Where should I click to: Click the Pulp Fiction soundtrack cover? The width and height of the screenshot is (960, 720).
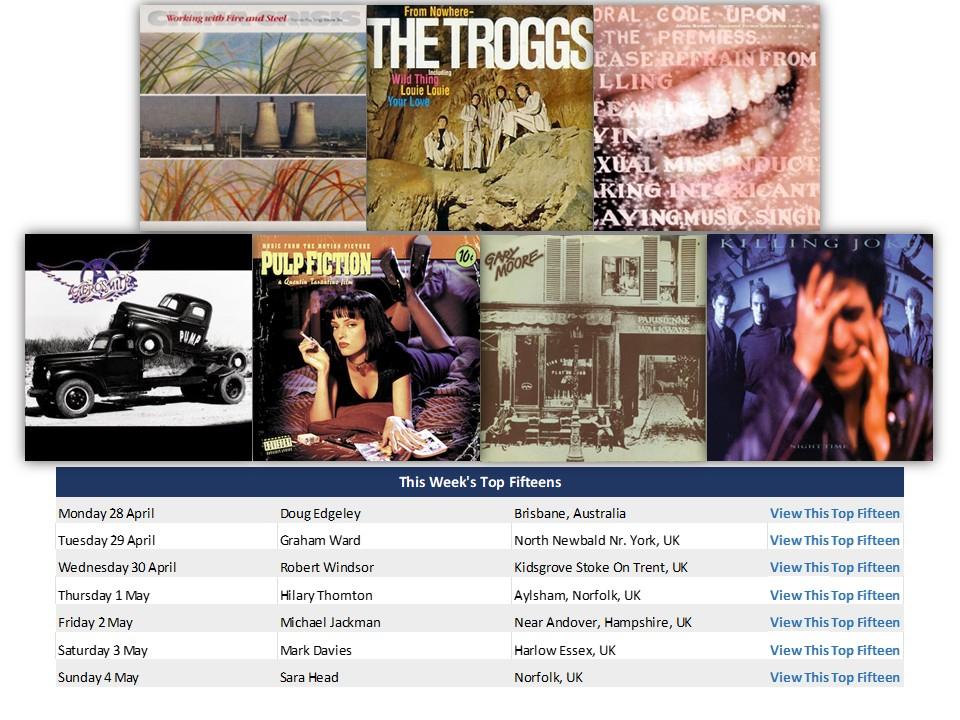point(366,347)
